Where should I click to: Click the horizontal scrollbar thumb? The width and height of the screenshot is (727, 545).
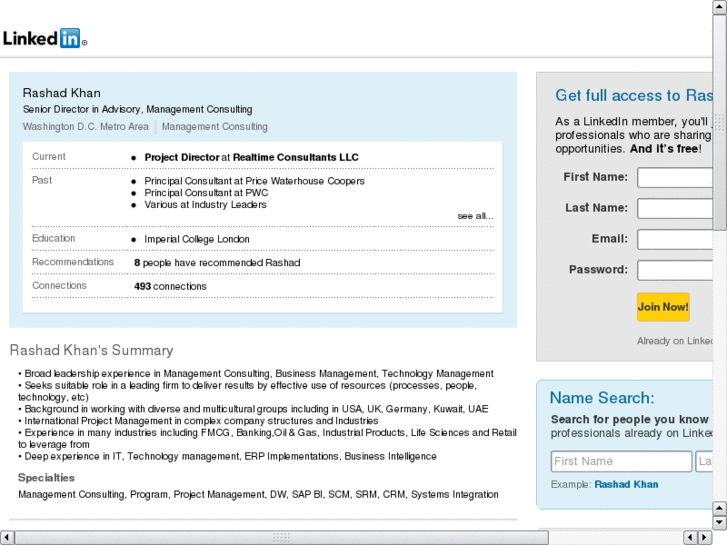coord(281,538)
